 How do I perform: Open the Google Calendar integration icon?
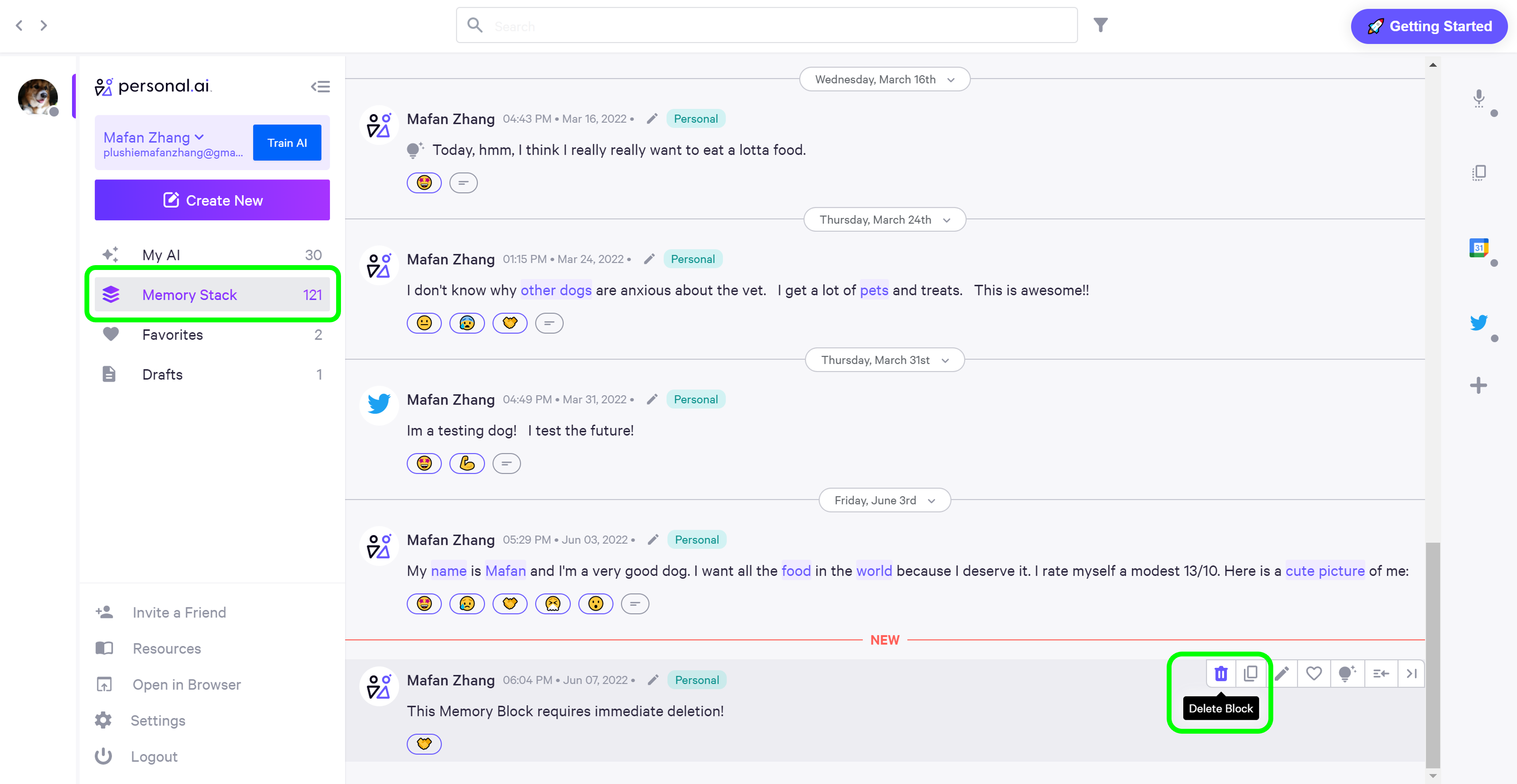click(x=1478, y=248)
